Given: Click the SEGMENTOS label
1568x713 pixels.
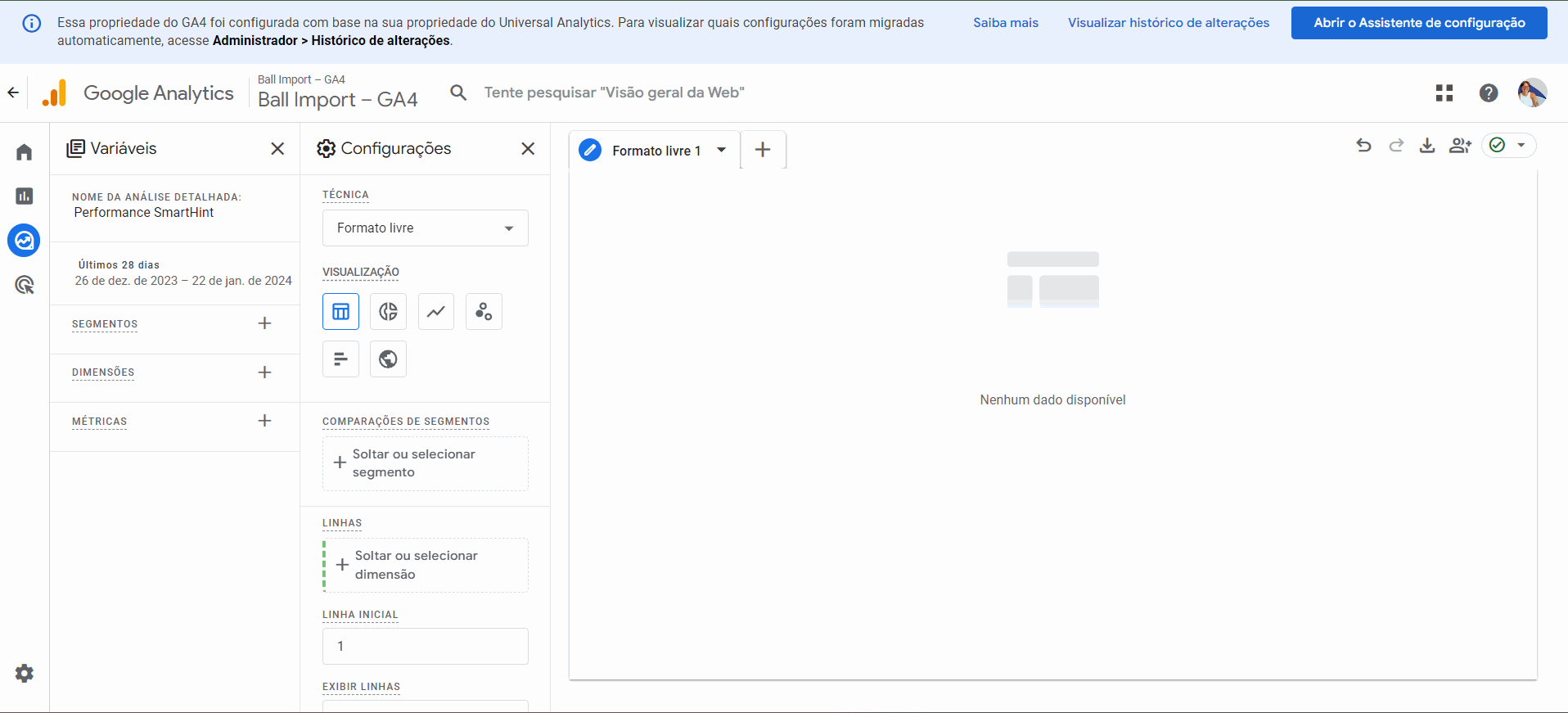Looking at the screenshot, I should [x=105, y=324].
